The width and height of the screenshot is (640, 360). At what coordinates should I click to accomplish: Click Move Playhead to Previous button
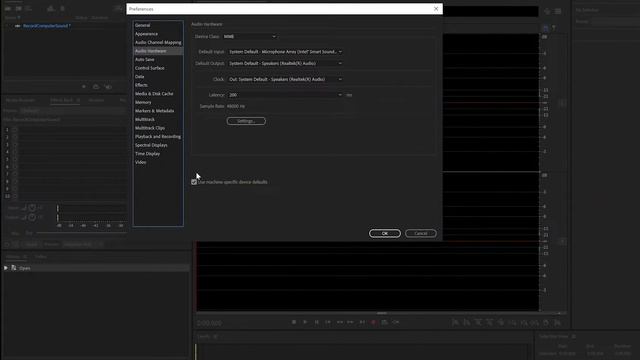click(328, 322)
